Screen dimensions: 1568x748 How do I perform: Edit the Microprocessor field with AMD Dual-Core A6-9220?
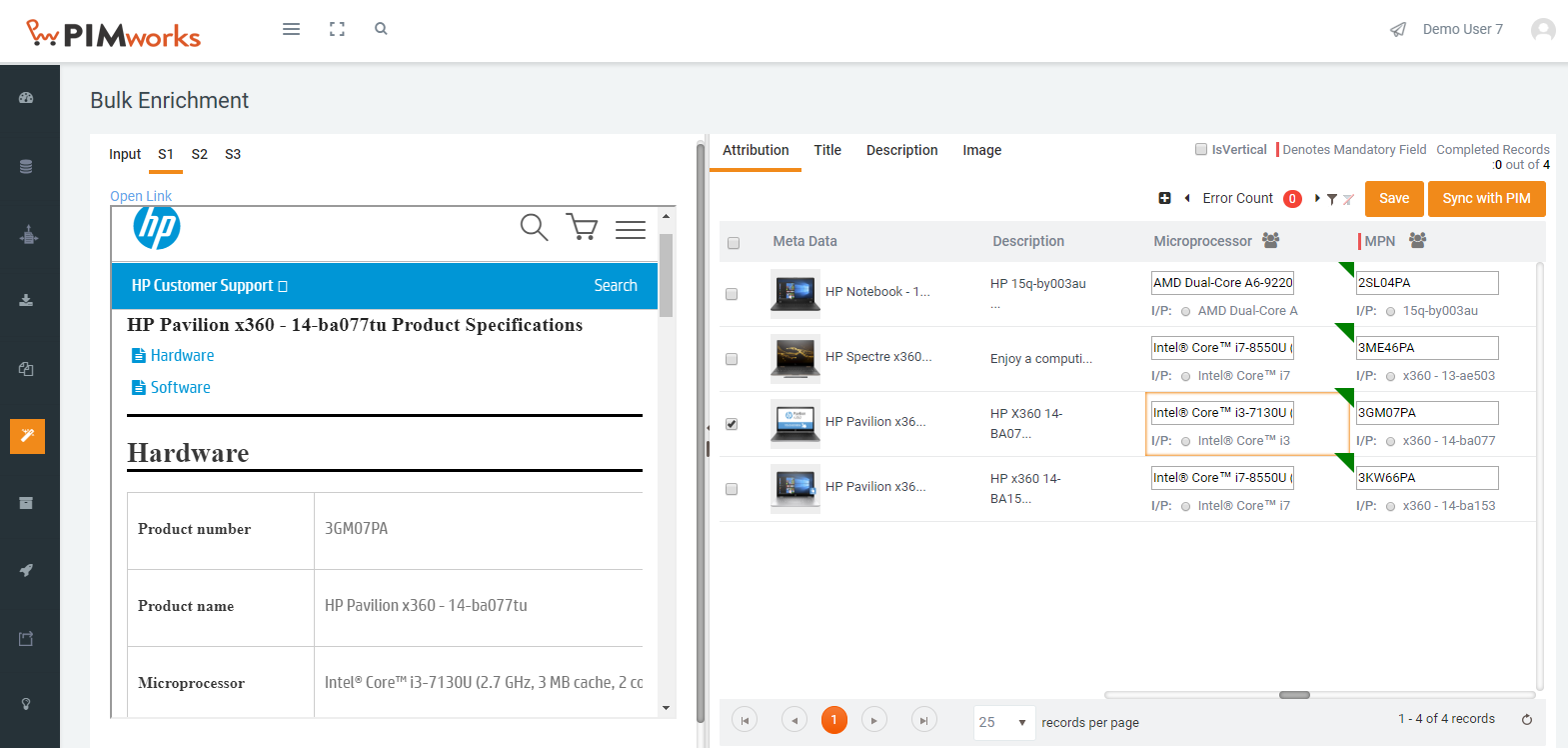1222,283
